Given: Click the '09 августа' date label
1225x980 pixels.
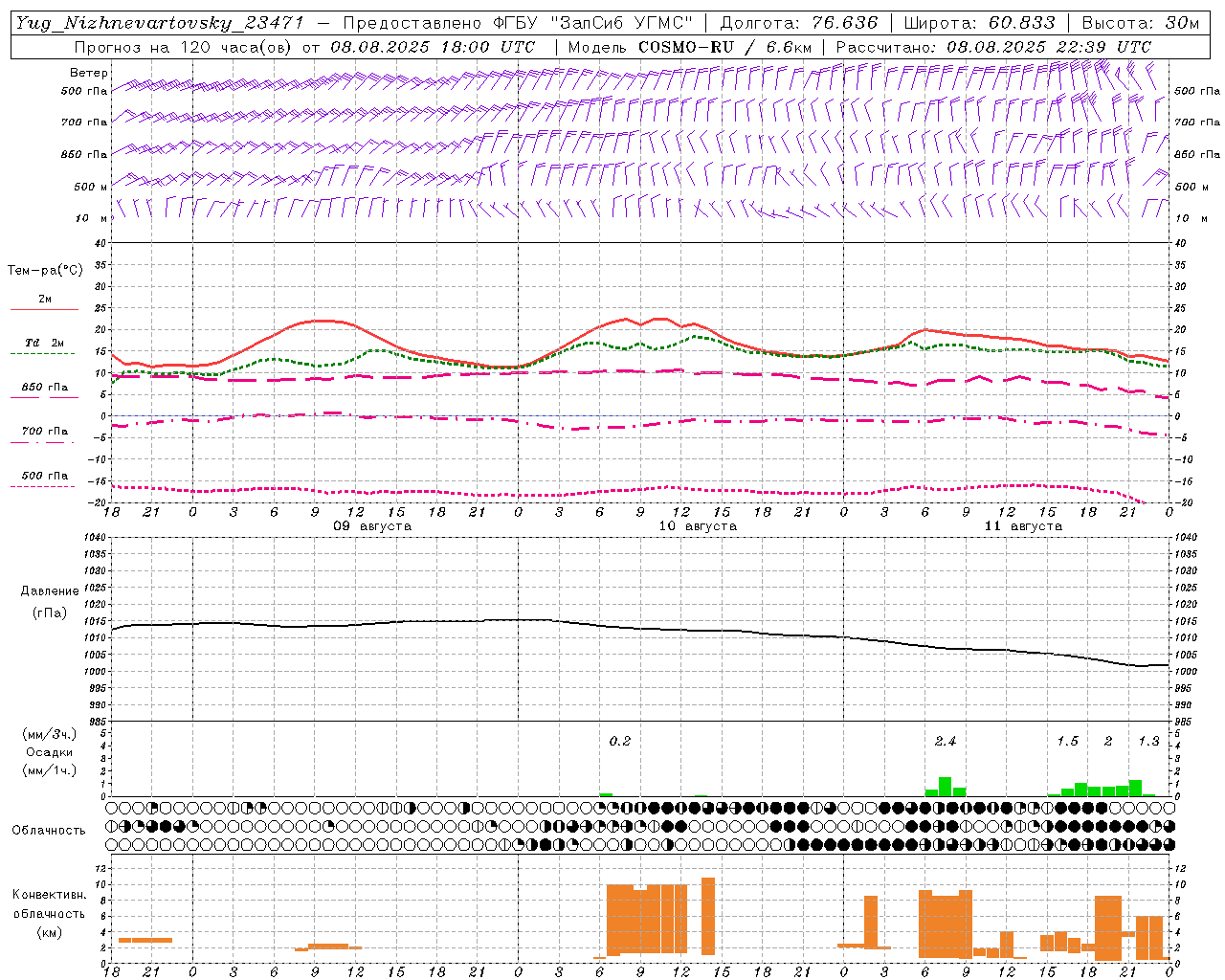Looking at the screenshot, I should (372, 526).
